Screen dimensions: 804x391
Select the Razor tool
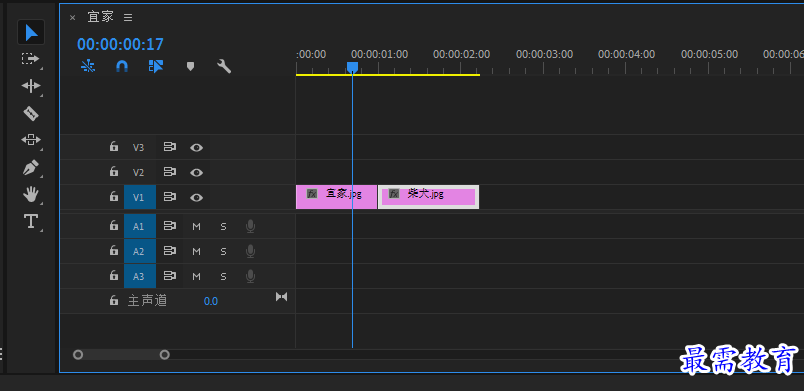tap(31, 113)
